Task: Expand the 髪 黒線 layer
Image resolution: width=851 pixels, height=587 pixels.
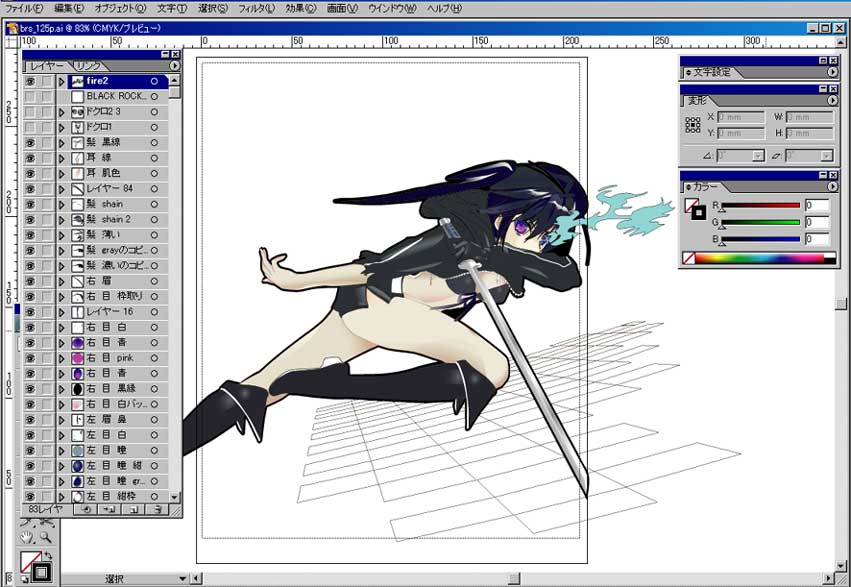Action: point(61,143)
